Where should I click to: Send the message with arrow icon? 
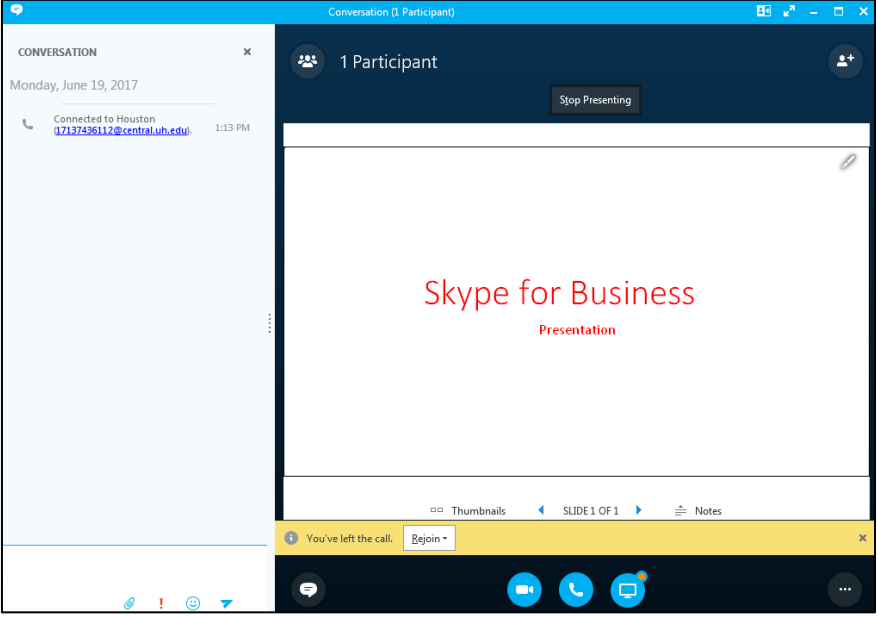click(227, 603)
